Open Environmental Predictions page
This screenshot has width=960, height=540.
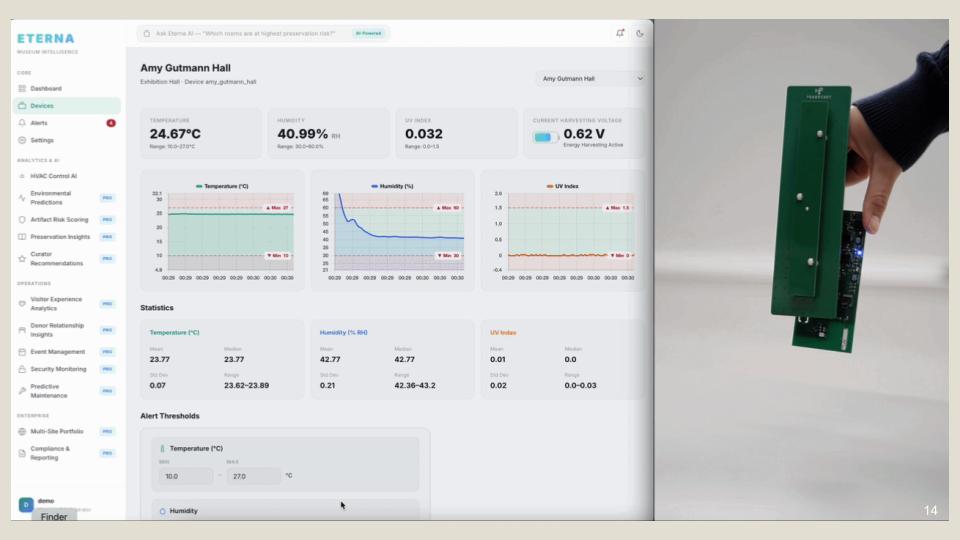click(x=66, y=198)
